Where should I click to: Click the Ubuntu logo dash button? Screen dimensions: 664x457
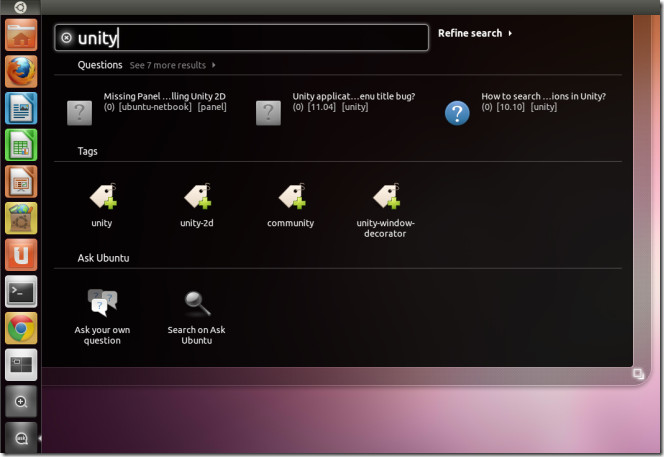[20, 7]
